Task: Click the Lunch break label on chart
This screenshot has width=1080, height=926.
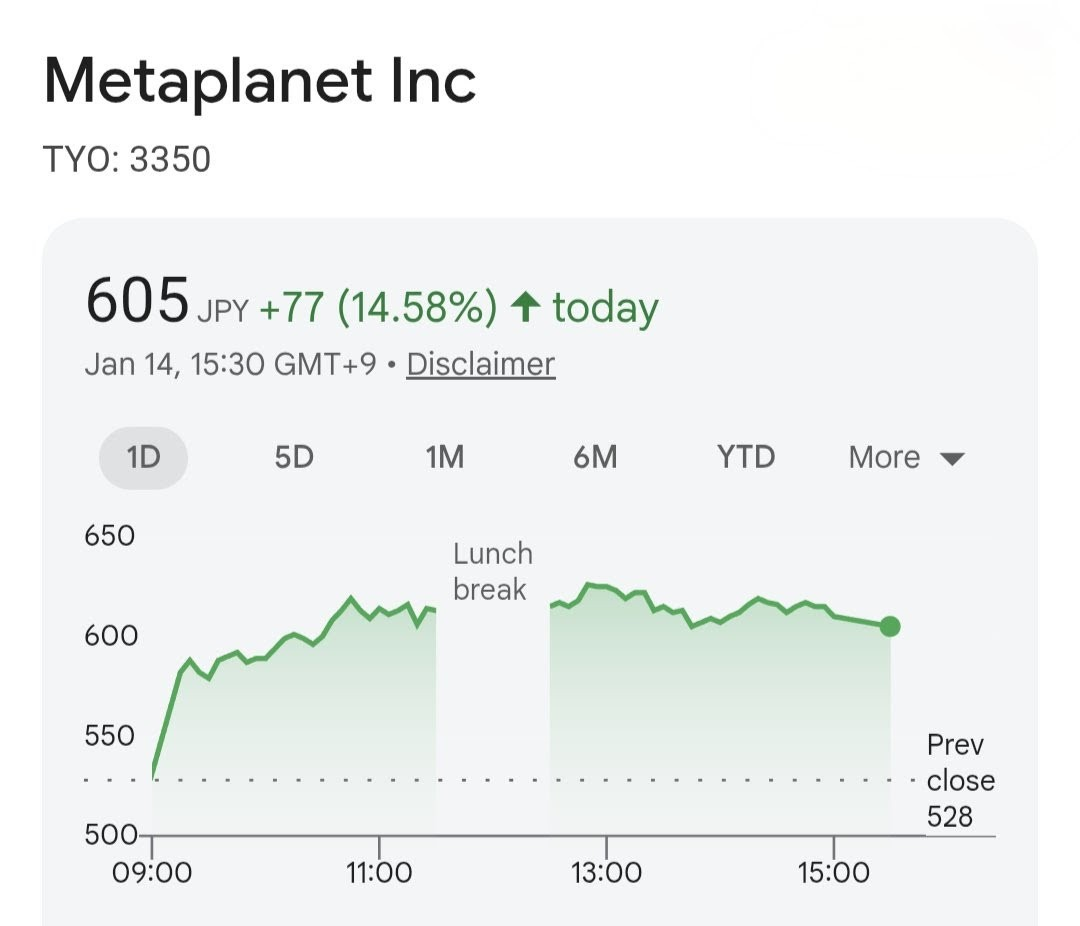Action: pyautogui.click(x=491, y=571)
